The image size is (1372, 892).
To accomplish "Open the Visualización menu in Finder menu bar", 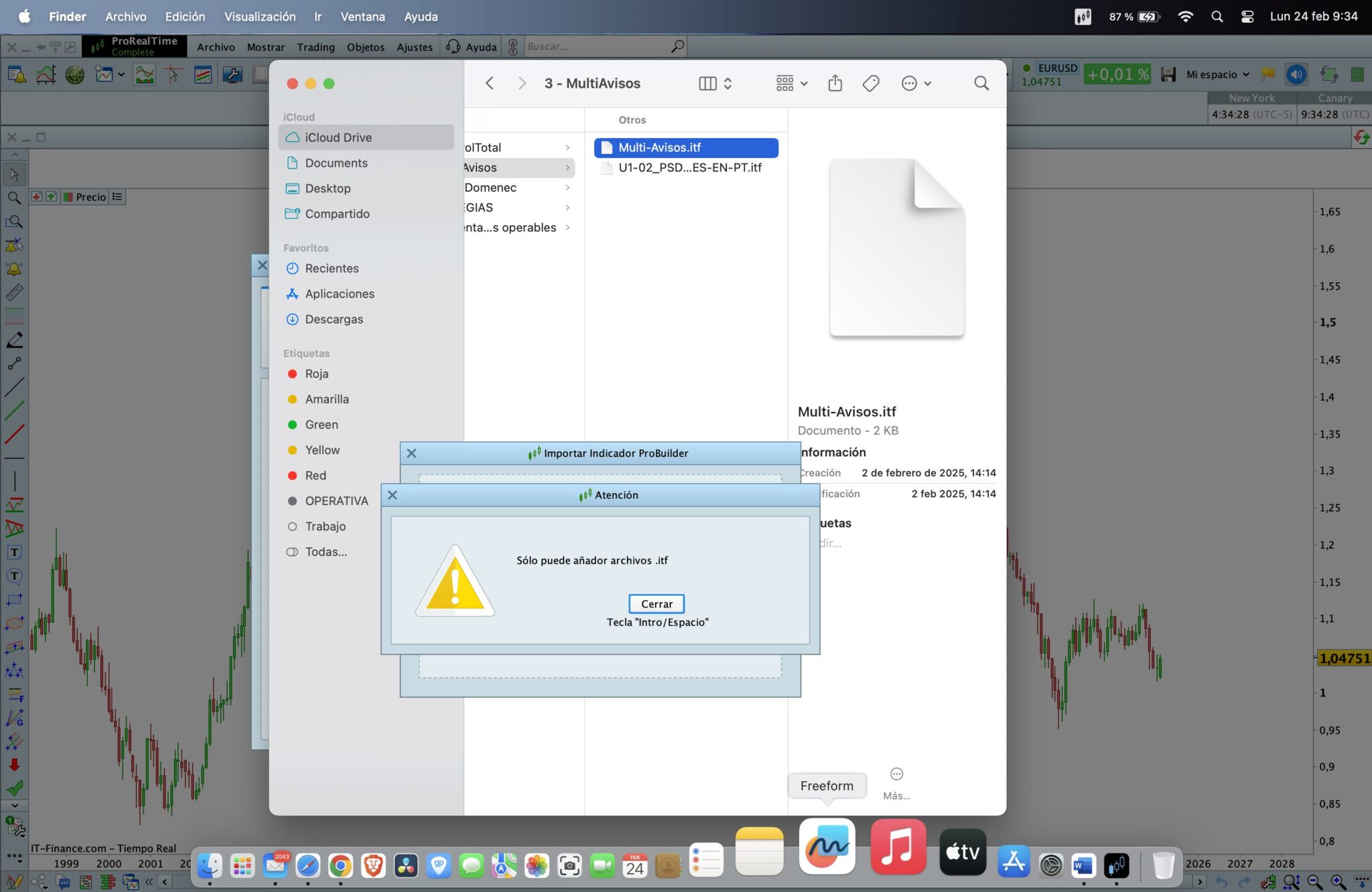I will tap(259, 17).
